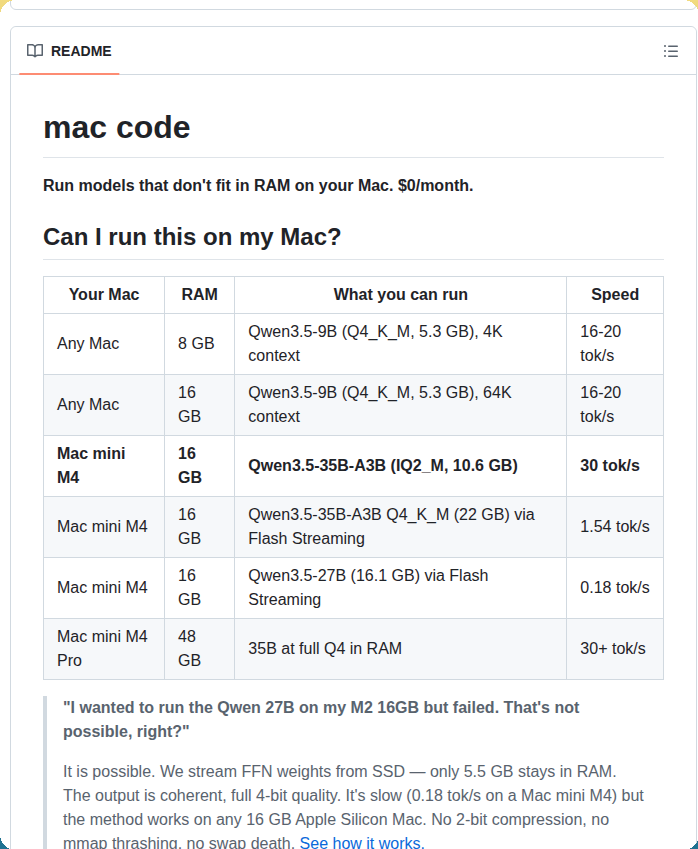The width and height of the screenshot is (698, 849).
Task: Click the 'Your Mac' column header
Action: point(104,295)
